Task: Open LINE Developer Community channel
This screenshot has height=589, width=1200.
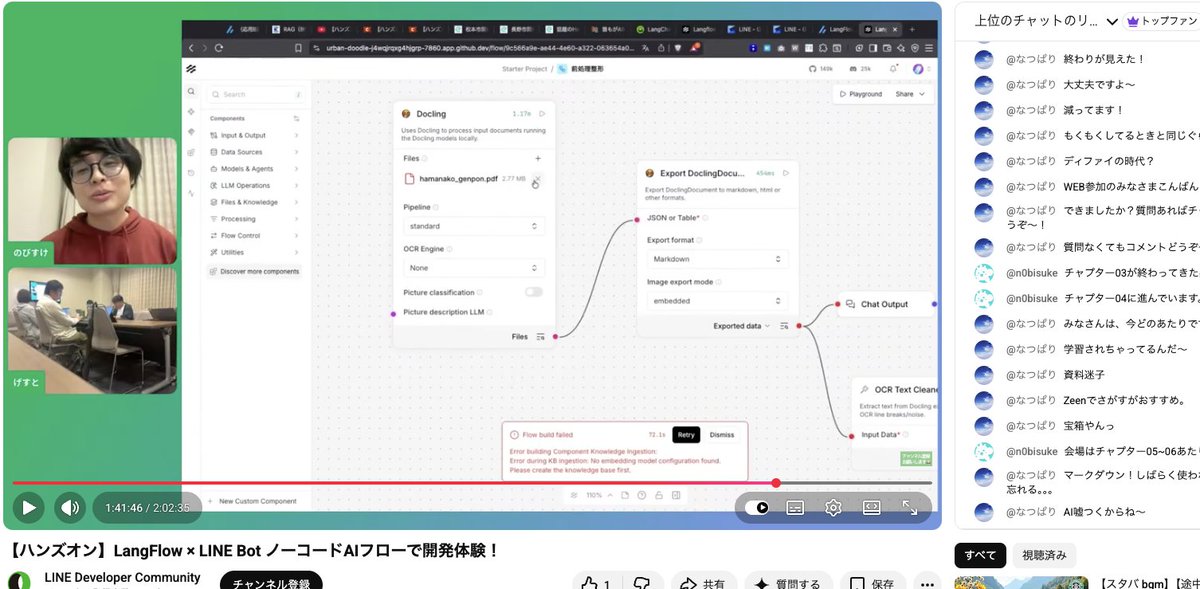Action: 122,578
